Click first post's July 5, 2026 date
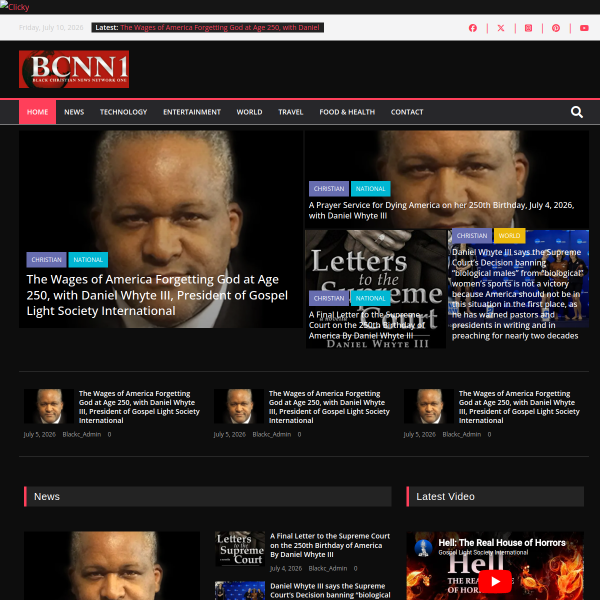600x600 pixels. [40, 434]
